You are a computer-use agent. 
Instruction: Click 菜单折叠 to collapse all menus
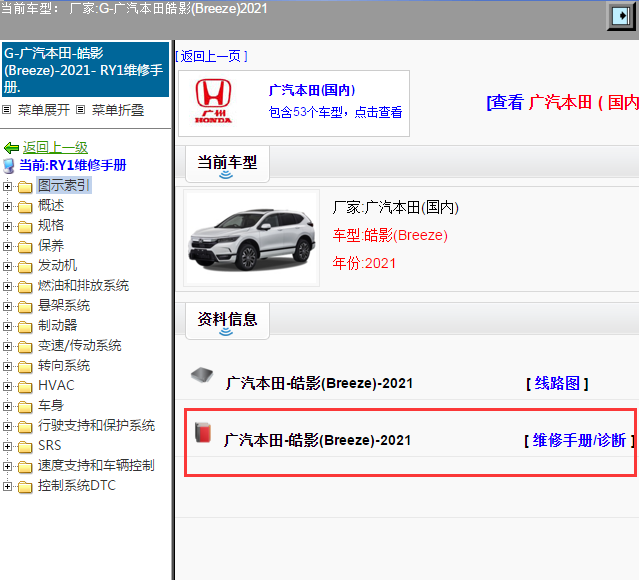118,110
